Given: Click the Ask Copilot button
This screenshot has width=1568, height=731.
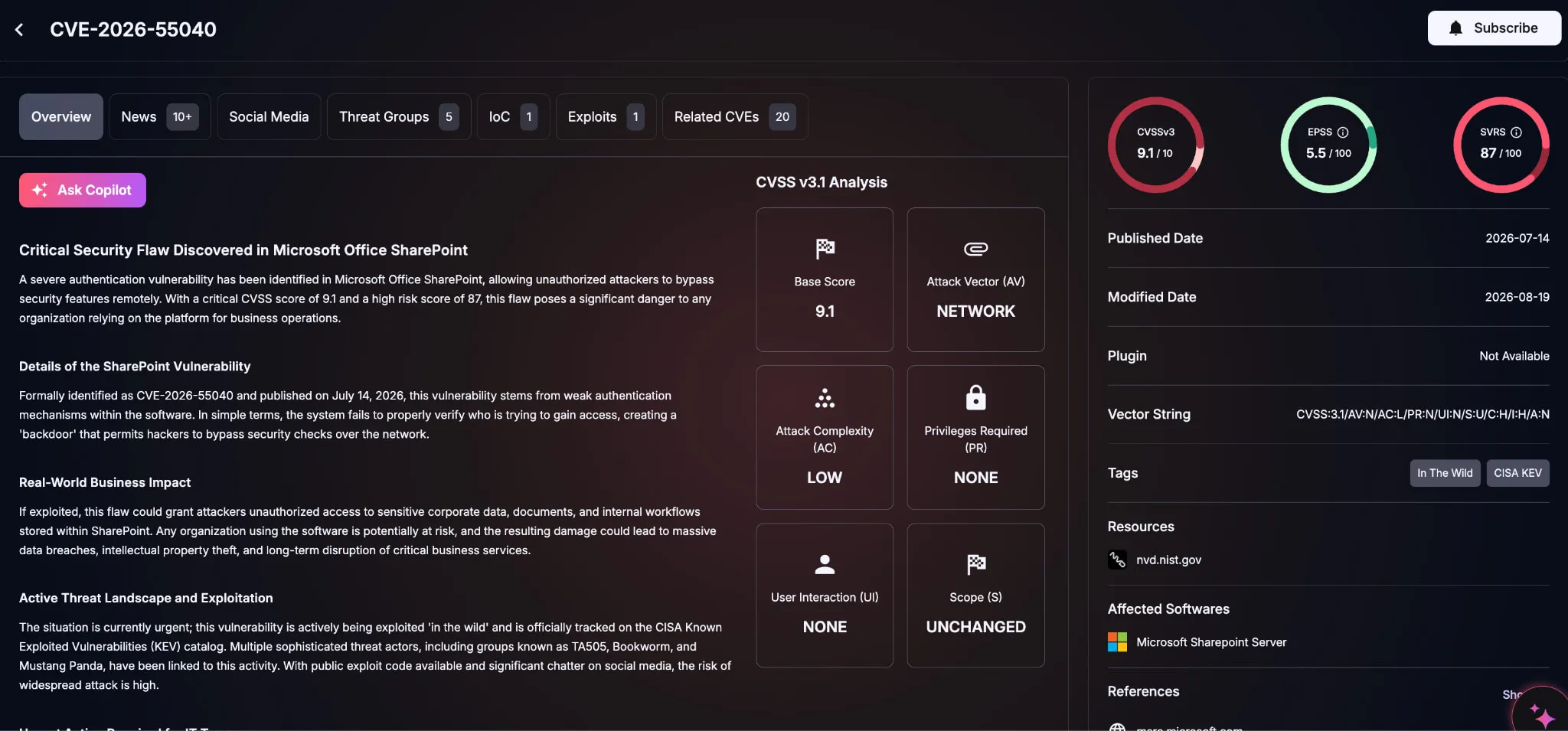Looking at the screenshot, I should 83,190.
